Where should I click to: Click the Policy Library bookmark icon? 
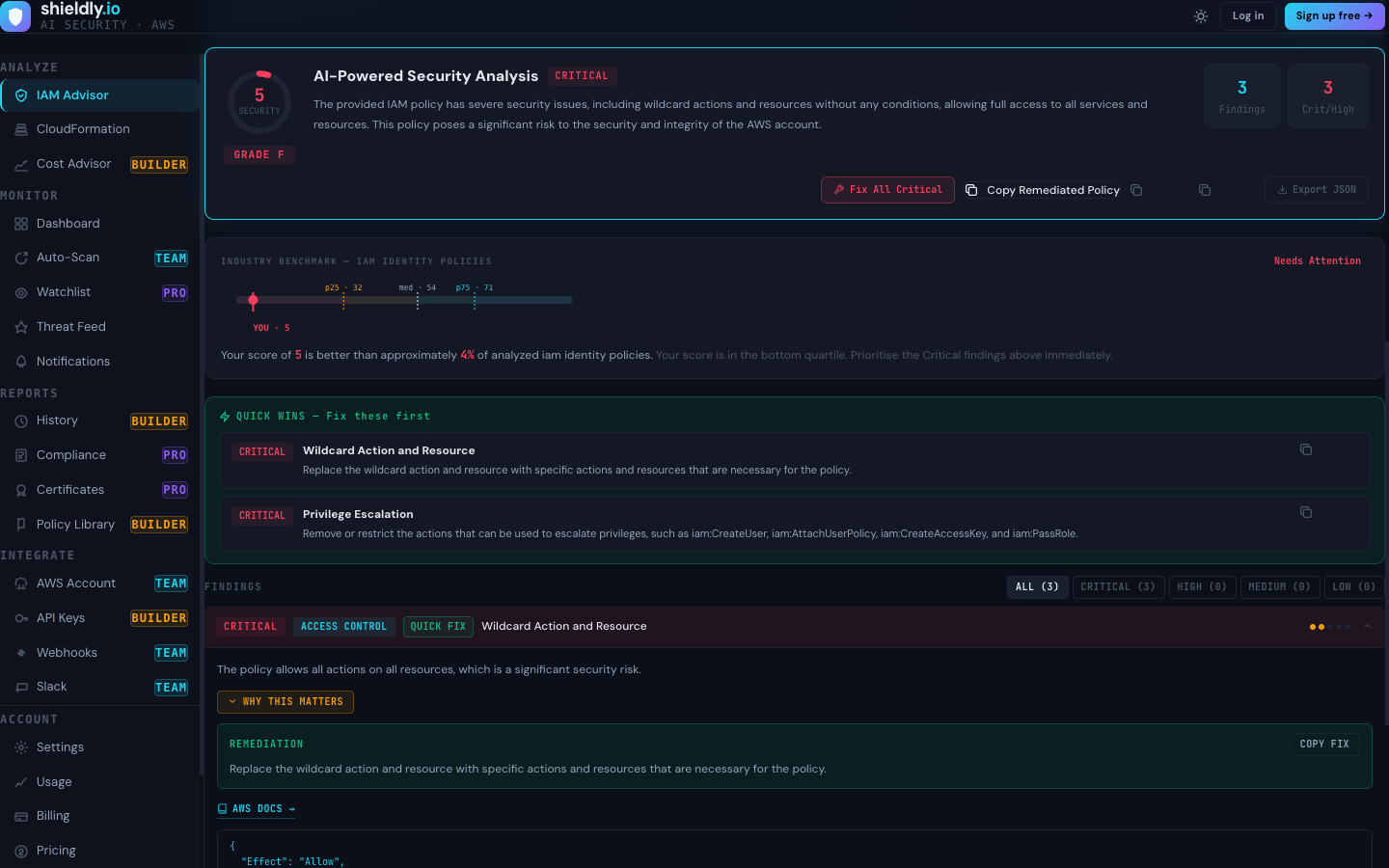(21, 525)
